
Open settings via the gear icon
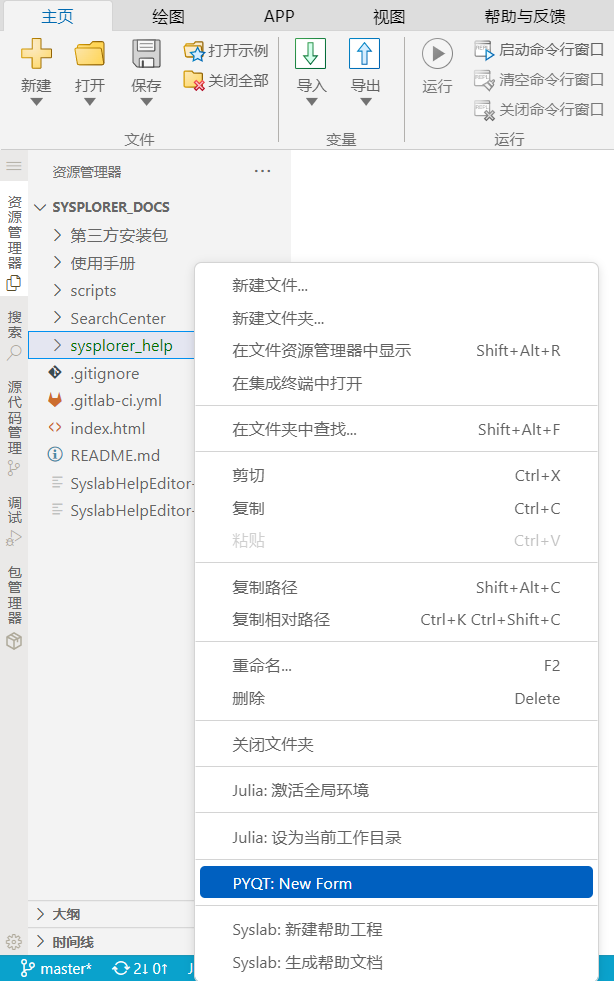[14, 941]
